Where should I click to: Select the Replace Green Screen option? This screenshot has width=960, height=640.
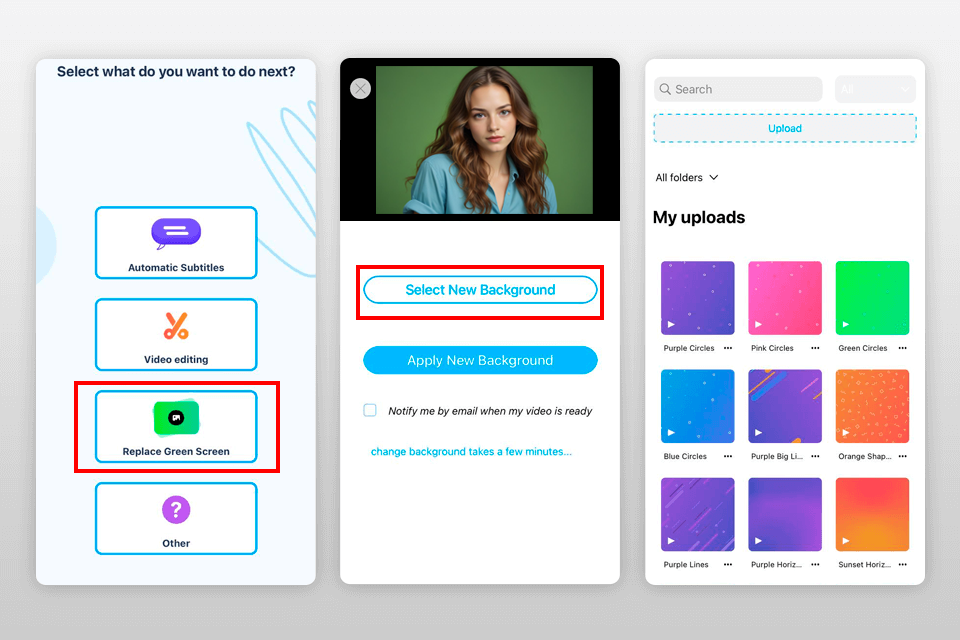[176, 426]
